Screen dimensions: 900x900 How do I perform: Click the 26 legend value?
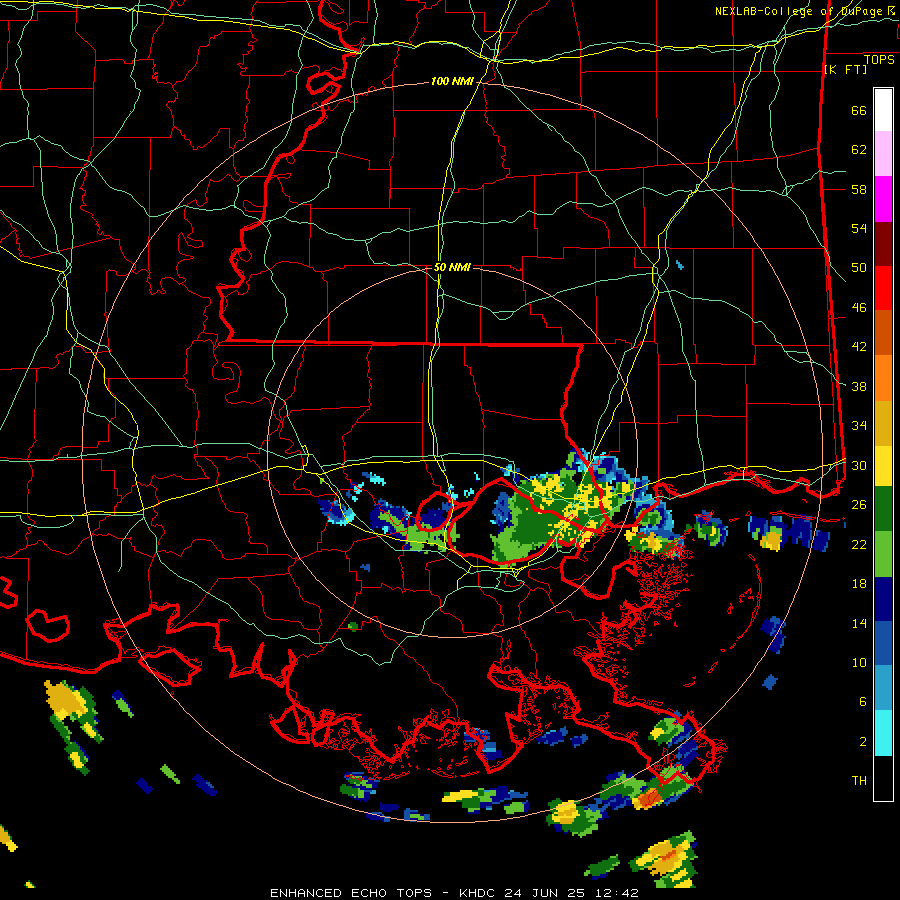pos(859,505)
